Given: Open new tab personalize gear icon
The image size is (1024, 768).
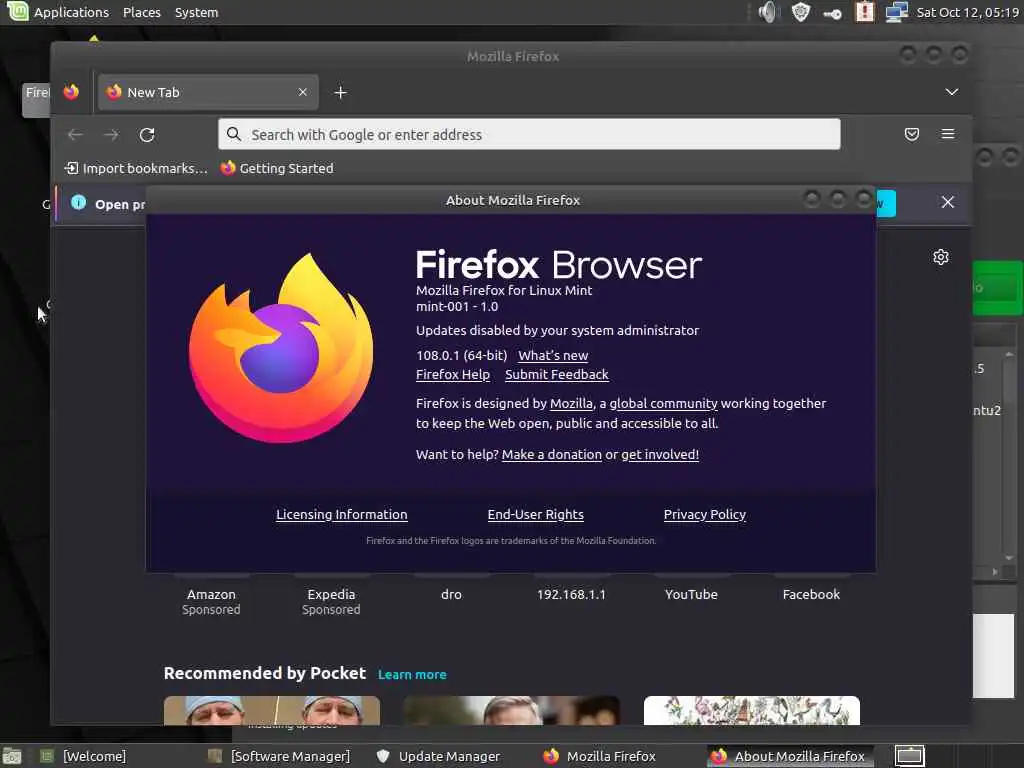Looking at the screenshot, I should [x=941, y=257].
